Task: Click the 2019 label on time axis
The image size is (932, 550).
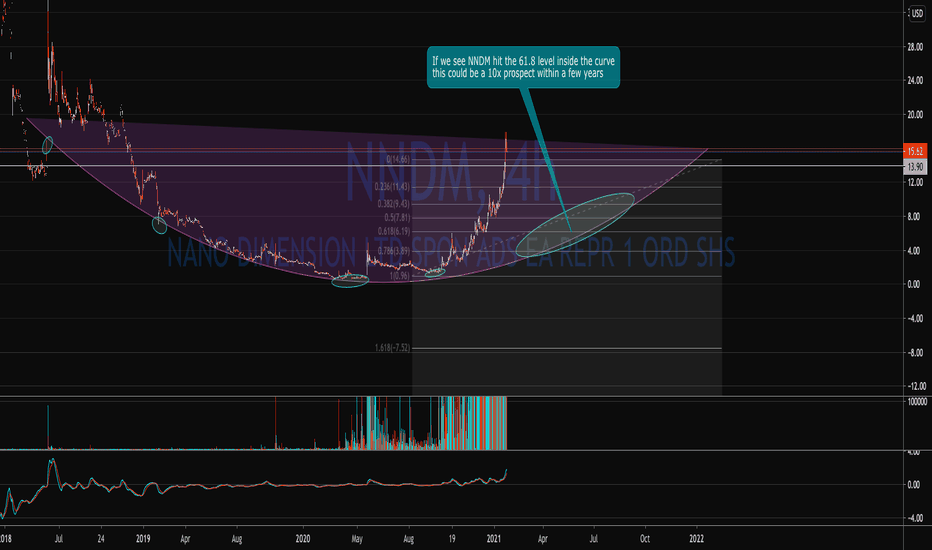Action: (143, 539)
